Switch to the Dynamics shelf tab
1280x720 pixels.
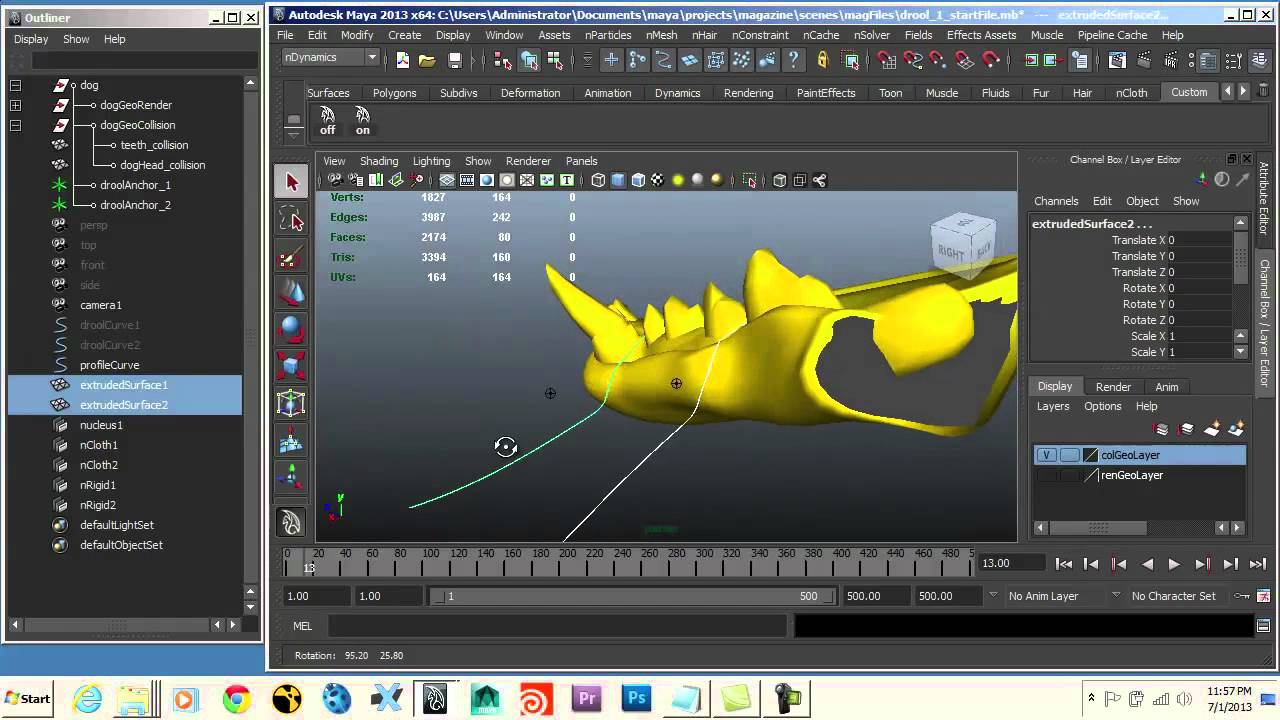point(677,93)
